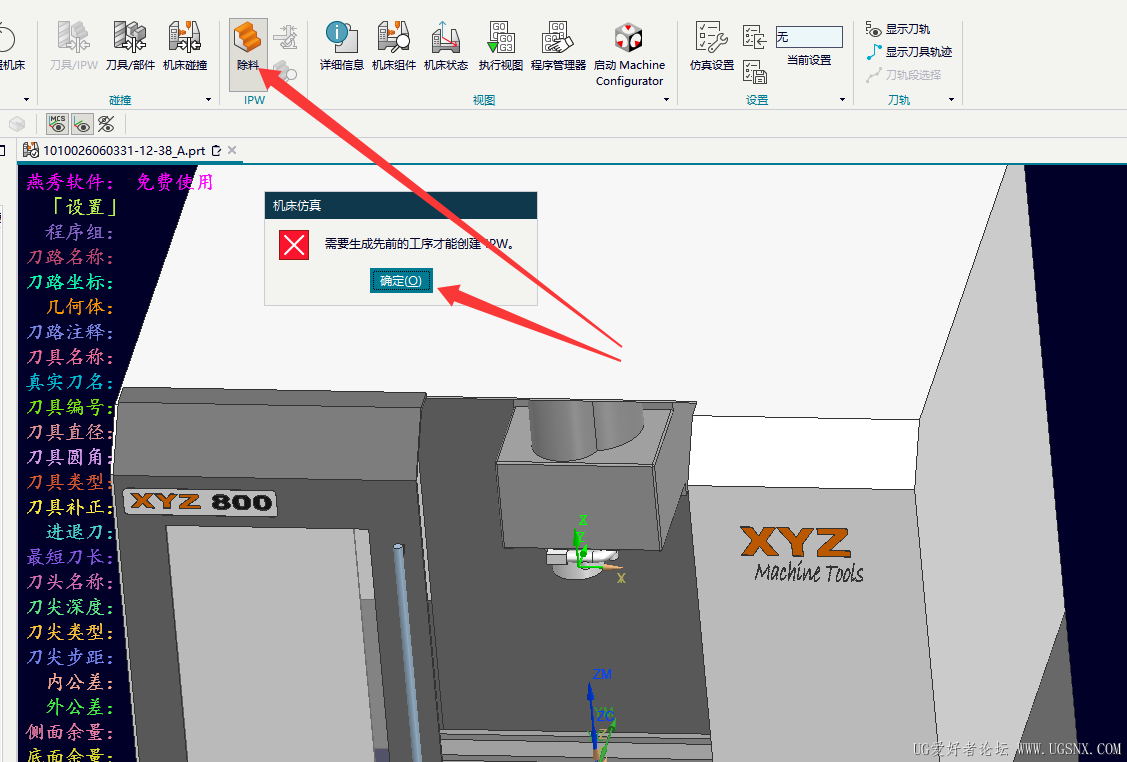Toggle 显示刀轨 show tool path
The height and width of the screenshot is (762, 1127).
point(898,29)
